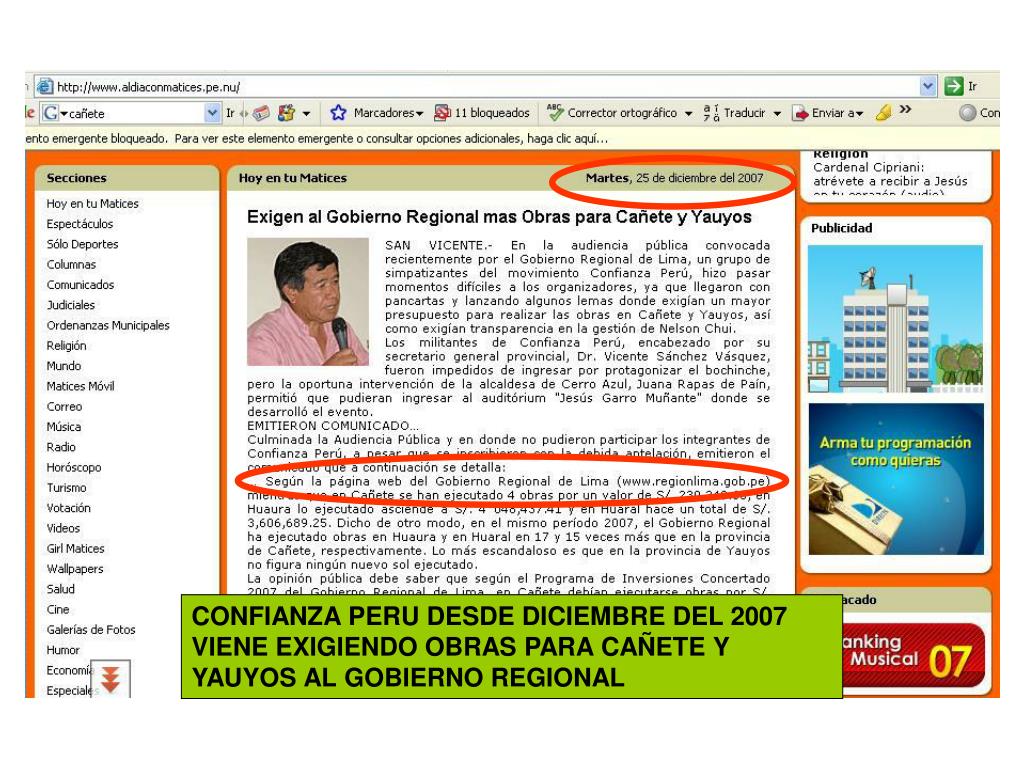Open the Videos section
The image size is (1024, 768).
pos(63,528)
